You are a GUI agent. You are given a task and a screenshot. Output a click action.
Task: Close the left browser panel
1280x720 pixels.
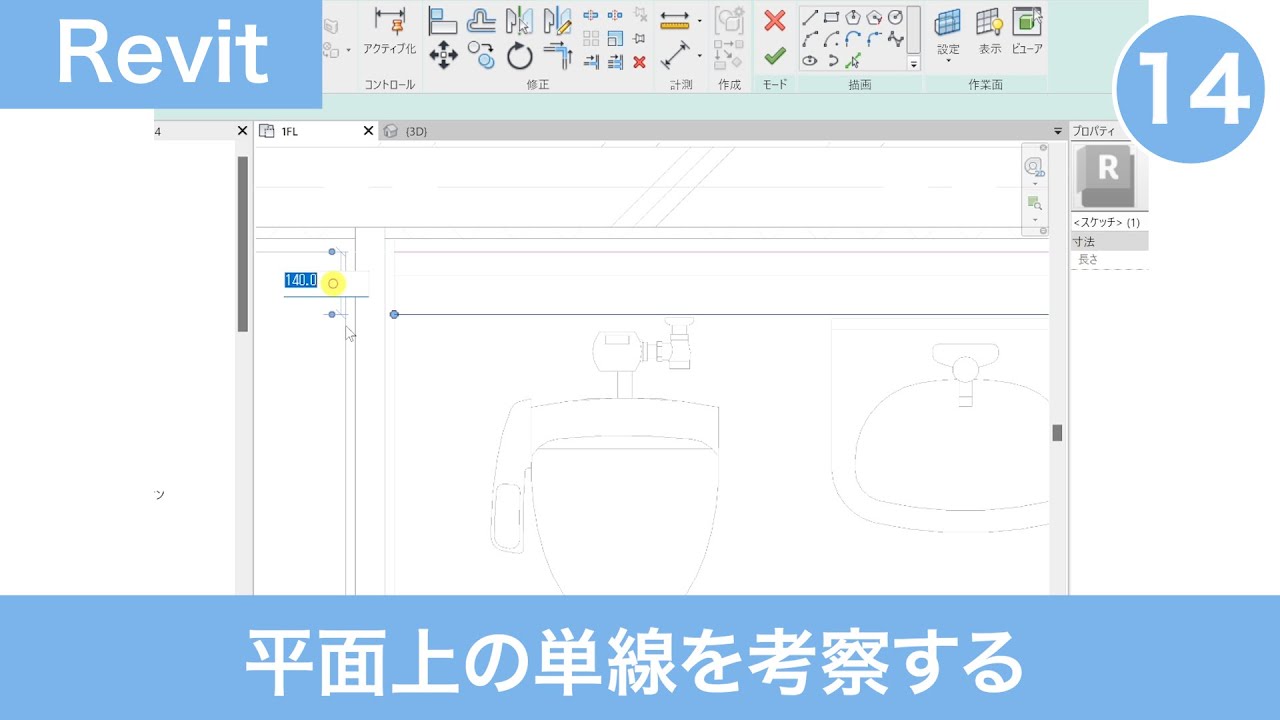coord(242,131)
